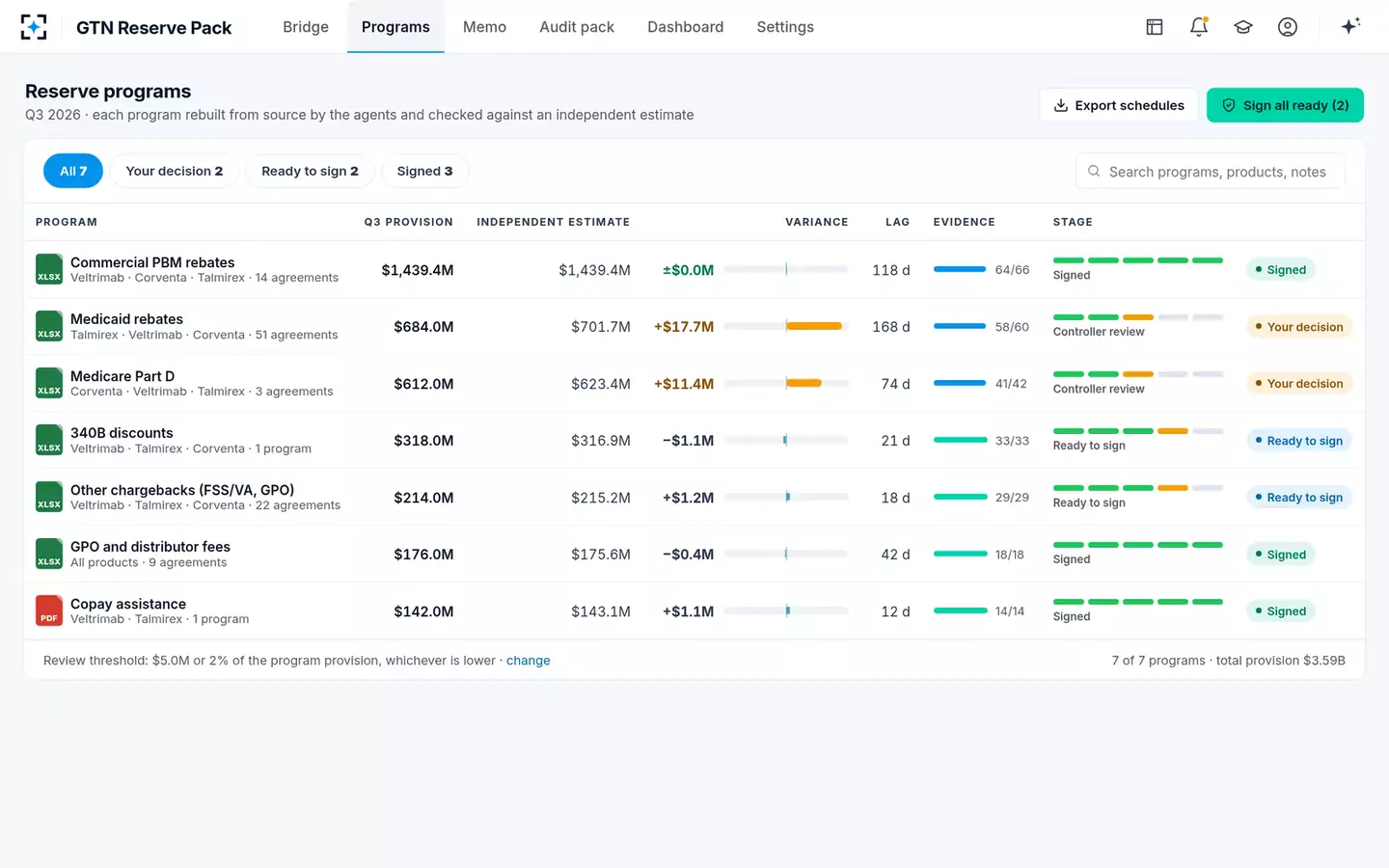The width and height of the screenshot is (1389, 868).
Task: Switch to the Memo tab
Action: click(484, 27)
